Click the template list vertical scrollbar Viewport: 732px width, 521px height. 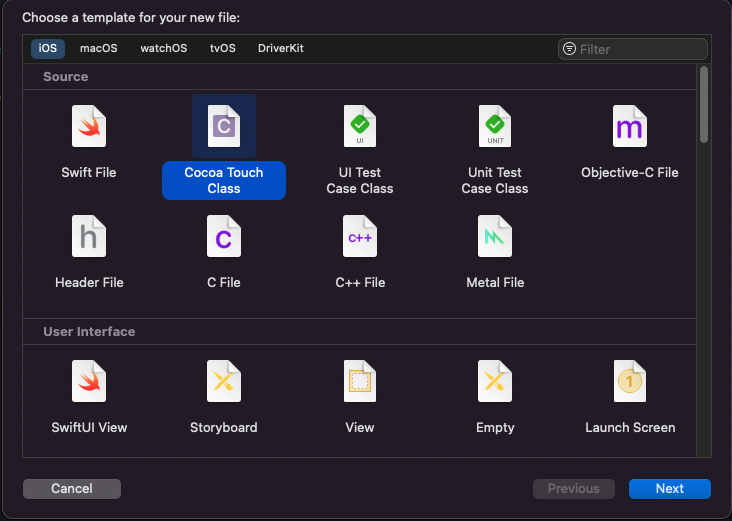click(x=704, y=104)
